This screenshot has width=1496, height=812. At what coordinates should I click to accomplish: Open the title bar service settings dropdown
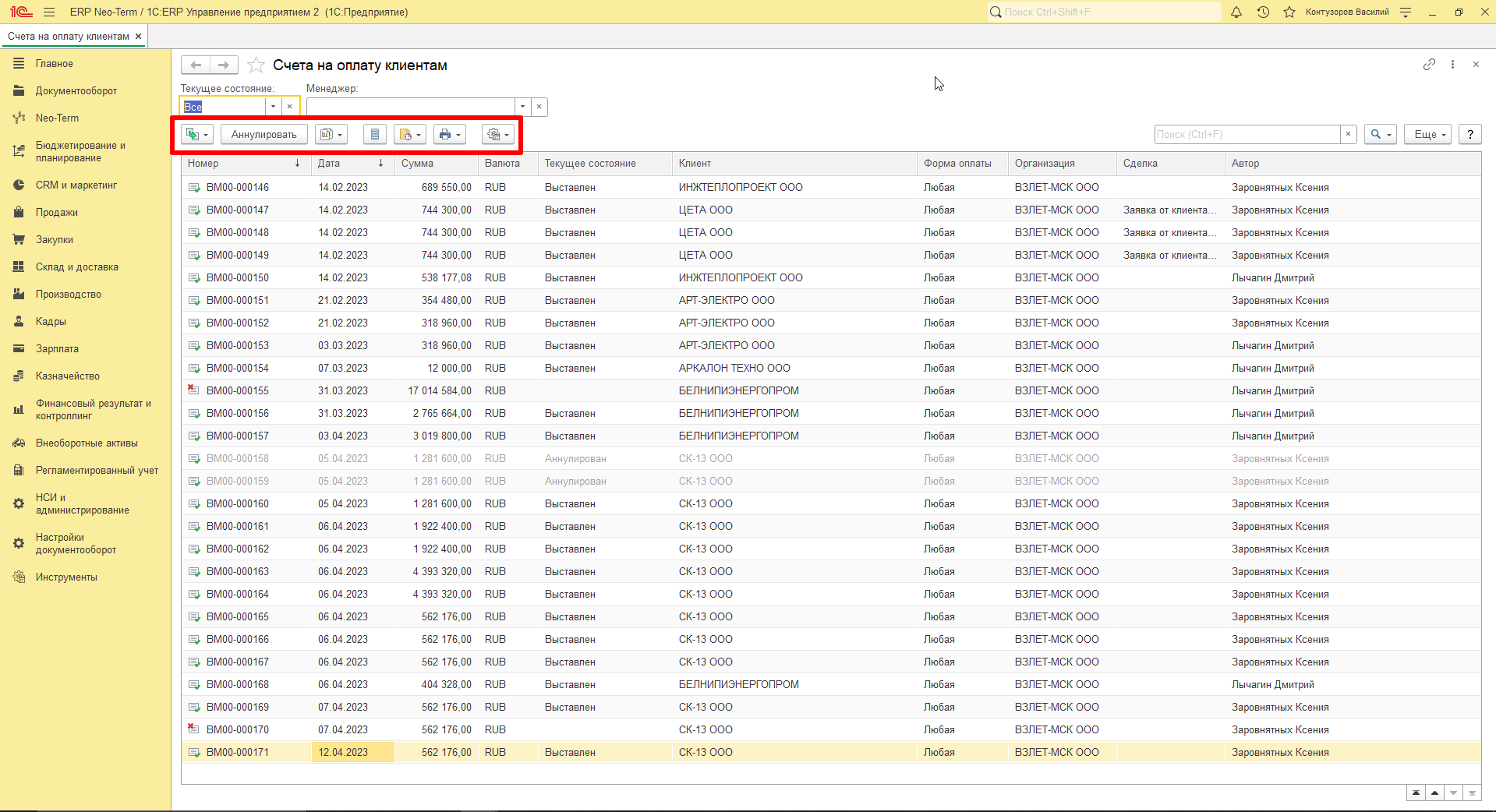[1406, 12]
